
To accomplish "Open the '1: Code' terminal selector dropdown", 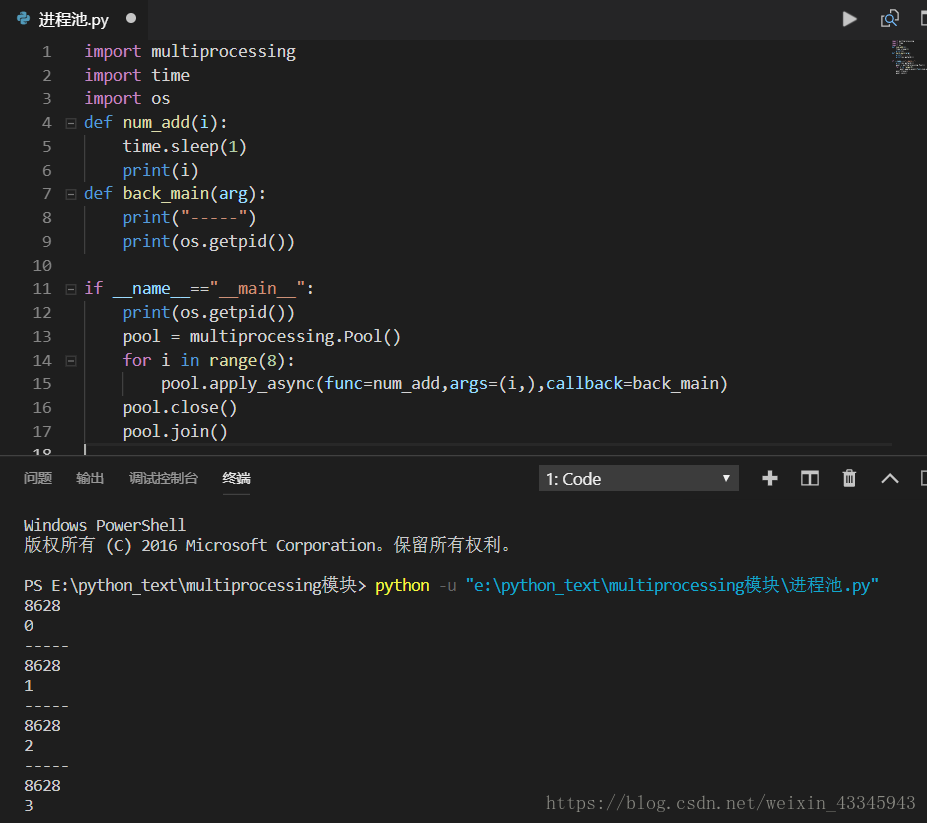I will [638, 478].
